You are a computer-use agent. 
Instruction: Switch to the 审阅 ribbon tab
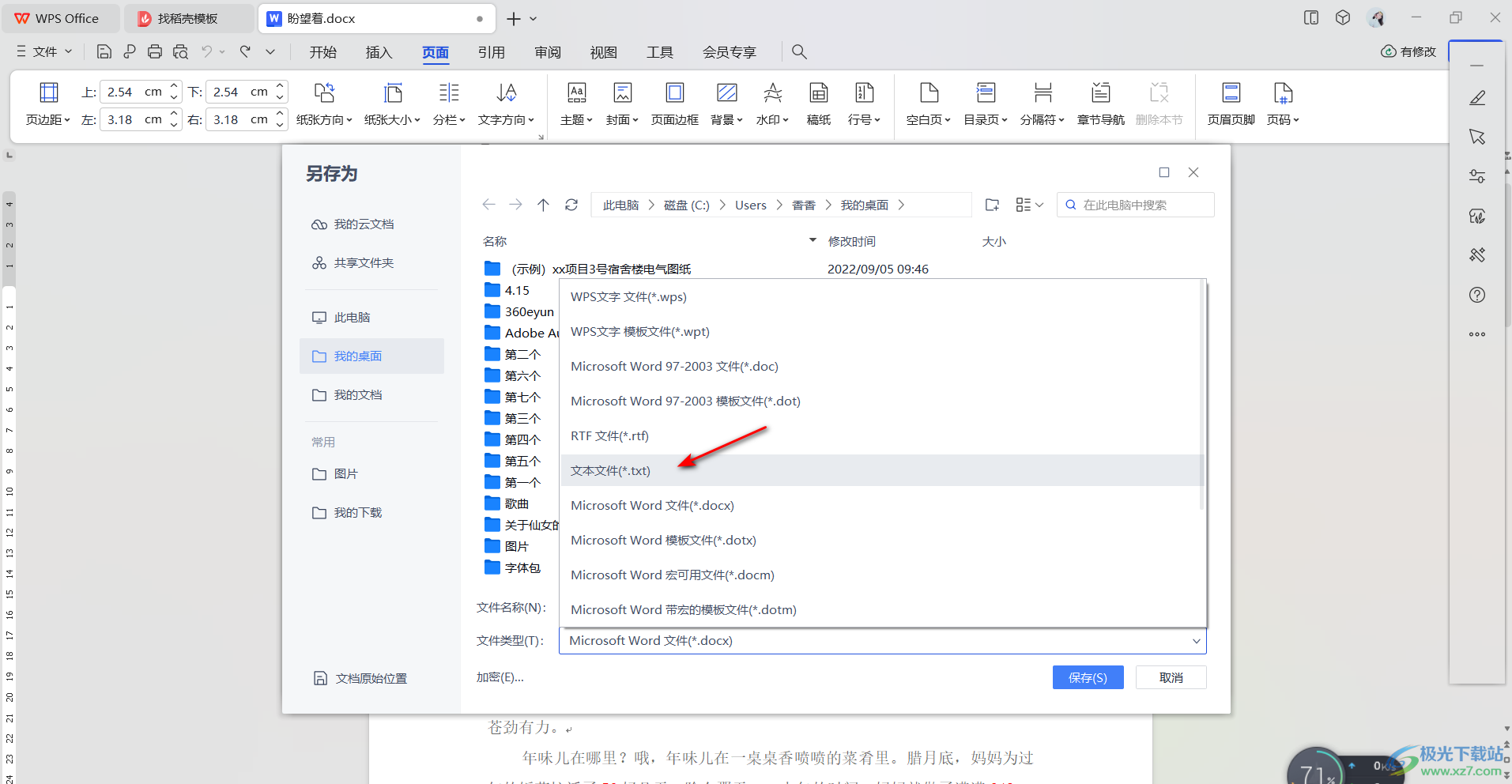point(547,52)
